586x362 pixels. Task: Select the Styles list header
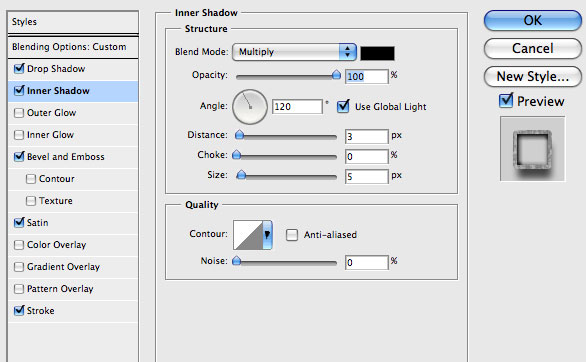[x=73, y=22]
